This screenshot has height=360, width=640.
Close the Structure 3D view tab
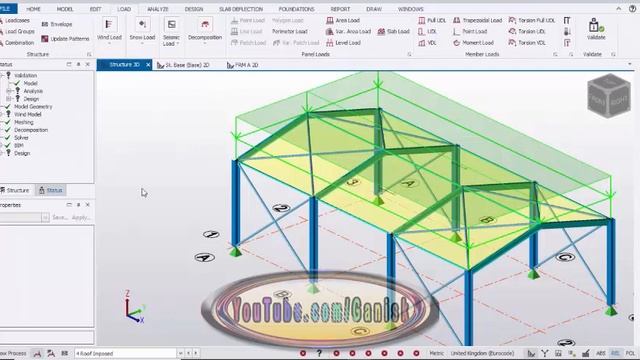[148, 65]
